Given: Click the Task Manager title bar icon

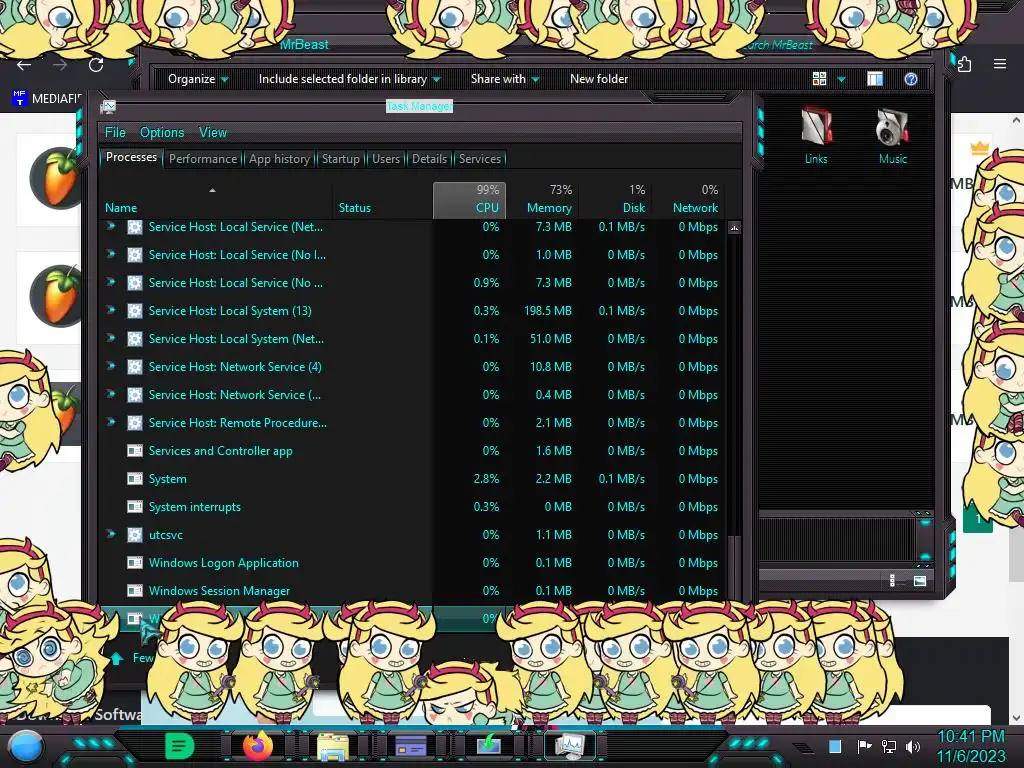Looking at the screenshot, I should (108, 106).
